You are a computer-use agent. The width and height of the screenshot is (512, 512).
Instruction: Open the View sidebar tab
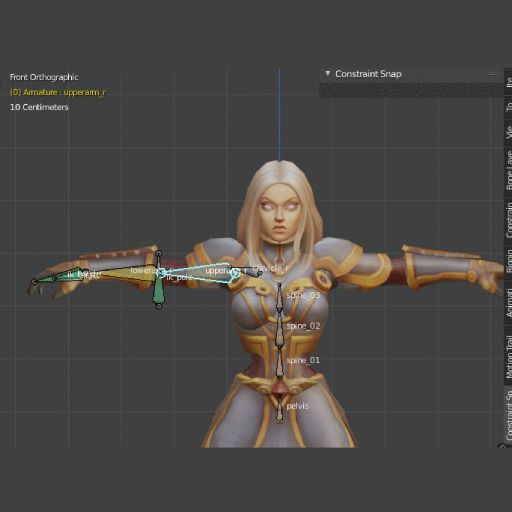click(x=508, y=132)
